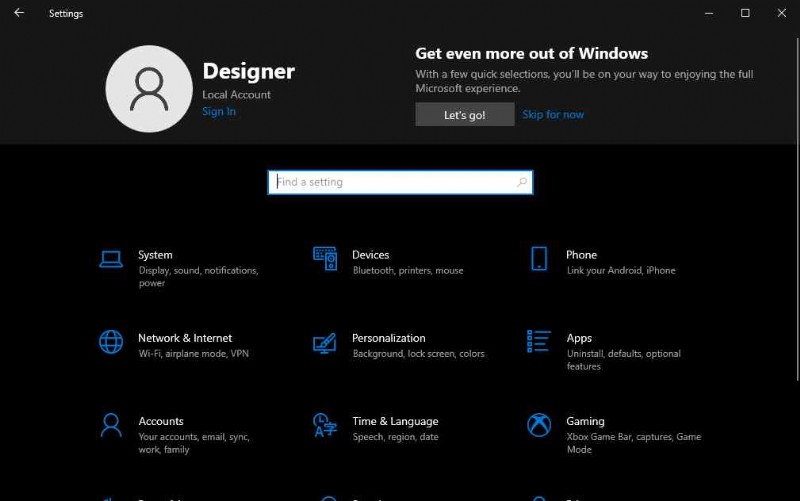Click "Your accounts, email, sync, work, family" text
The width and height of the screenshot is (800, 501).
tap(194, 443)
